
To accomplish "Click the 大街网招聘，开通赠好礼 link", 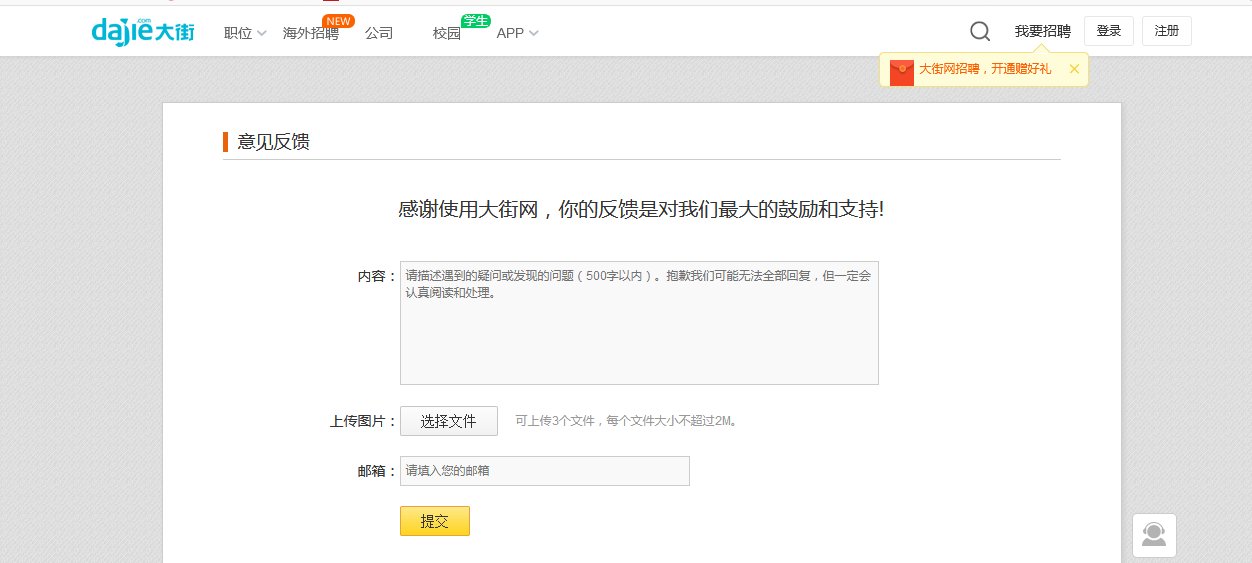I will click(985, 69).
